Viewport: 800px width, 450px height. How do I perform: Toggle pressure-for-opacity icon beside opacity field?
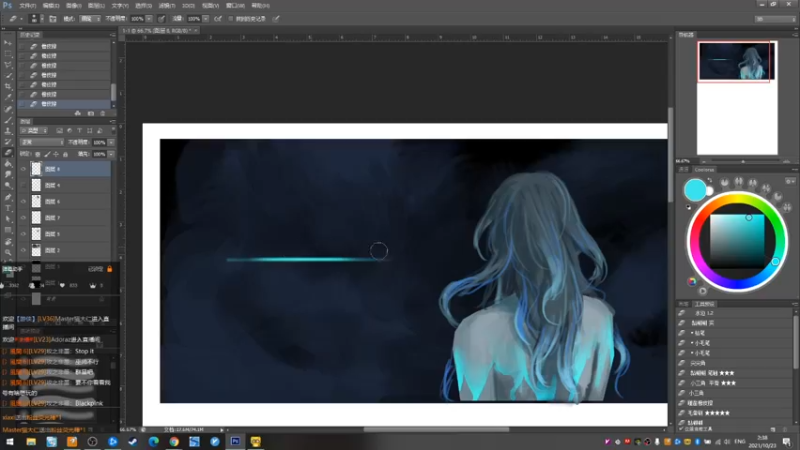pyautogui.click(x=161, y=19)
